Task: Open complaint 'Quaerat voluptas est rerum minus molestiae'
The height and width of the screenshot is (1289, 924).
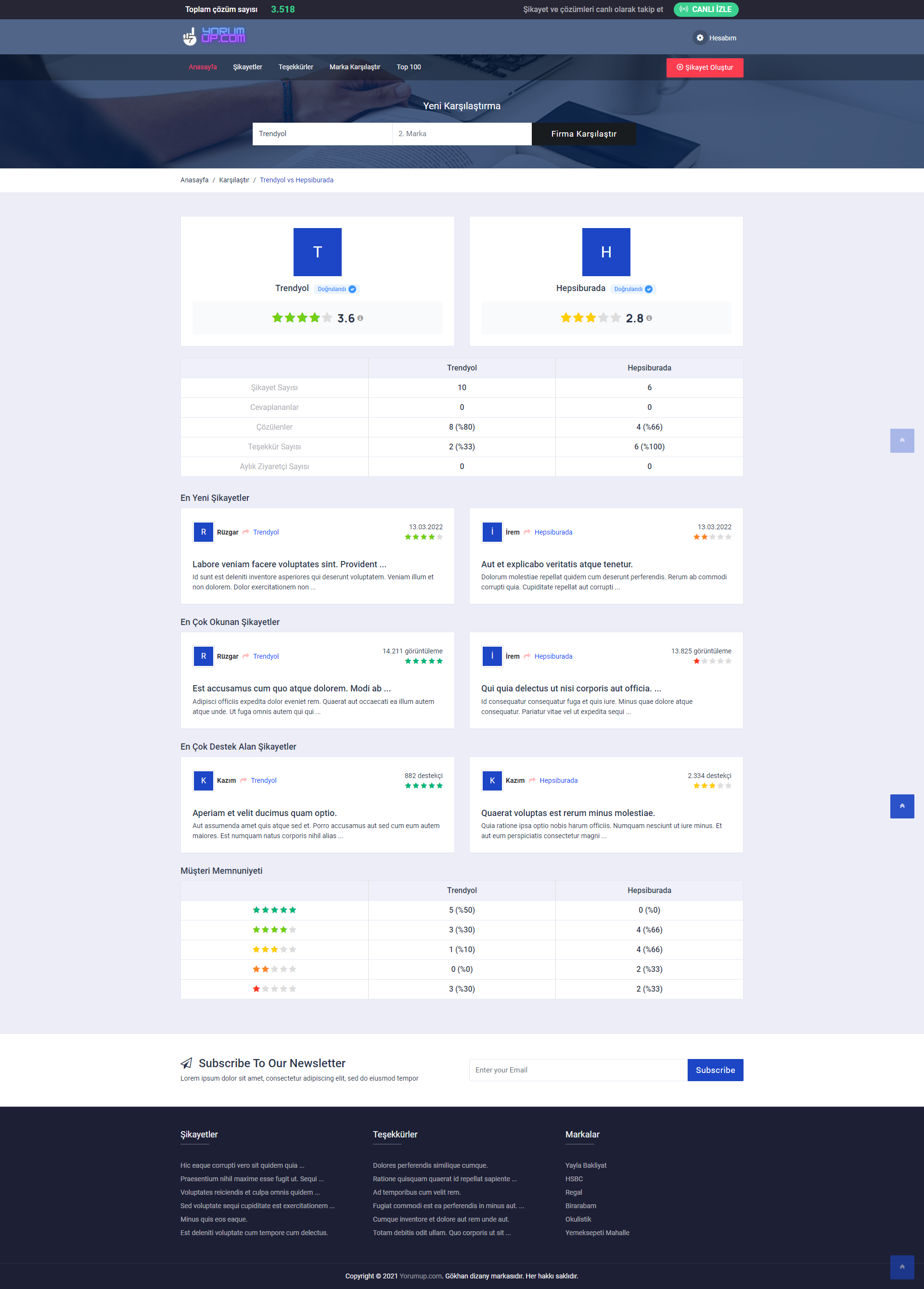Action: (568, 813)
